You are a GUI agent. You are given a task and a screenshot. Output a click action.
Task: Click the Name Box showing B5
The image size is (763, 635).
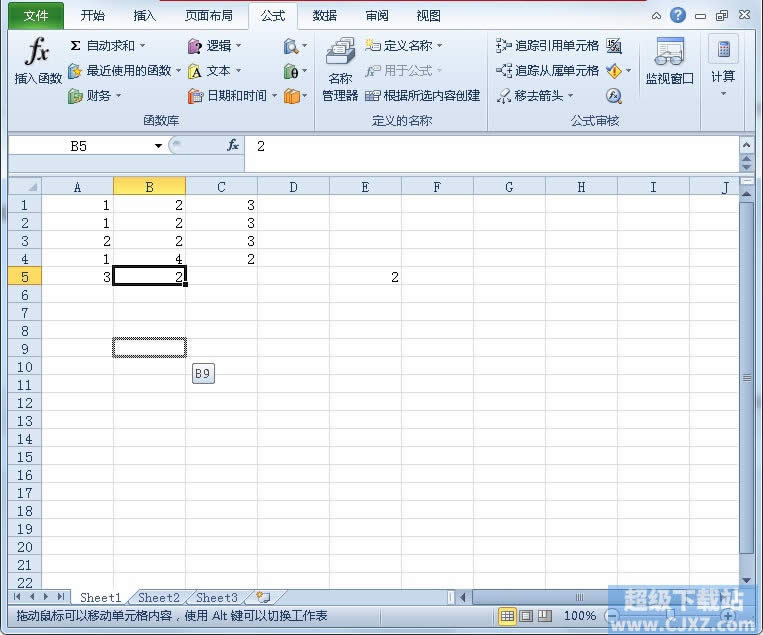click(x=79, y=146)
